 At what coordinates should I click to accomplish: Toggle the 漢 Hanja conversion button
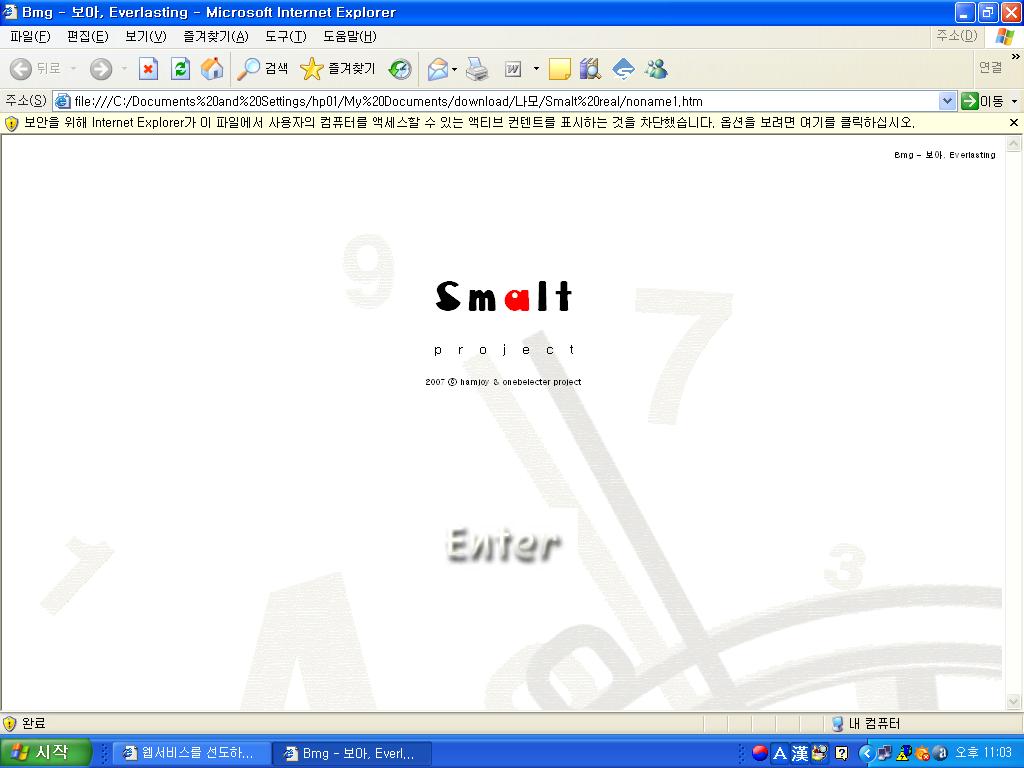pyautogui.click(x=800, y=753)
